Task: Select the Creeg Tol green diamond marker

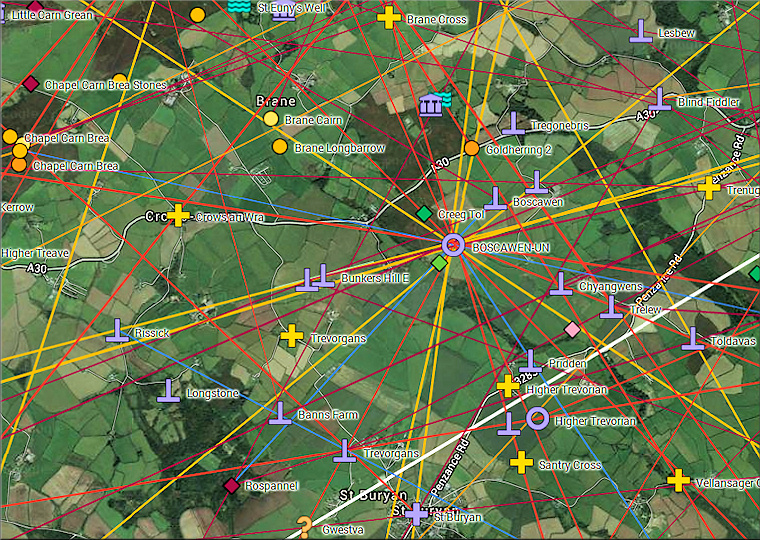Action: point(424,213)
